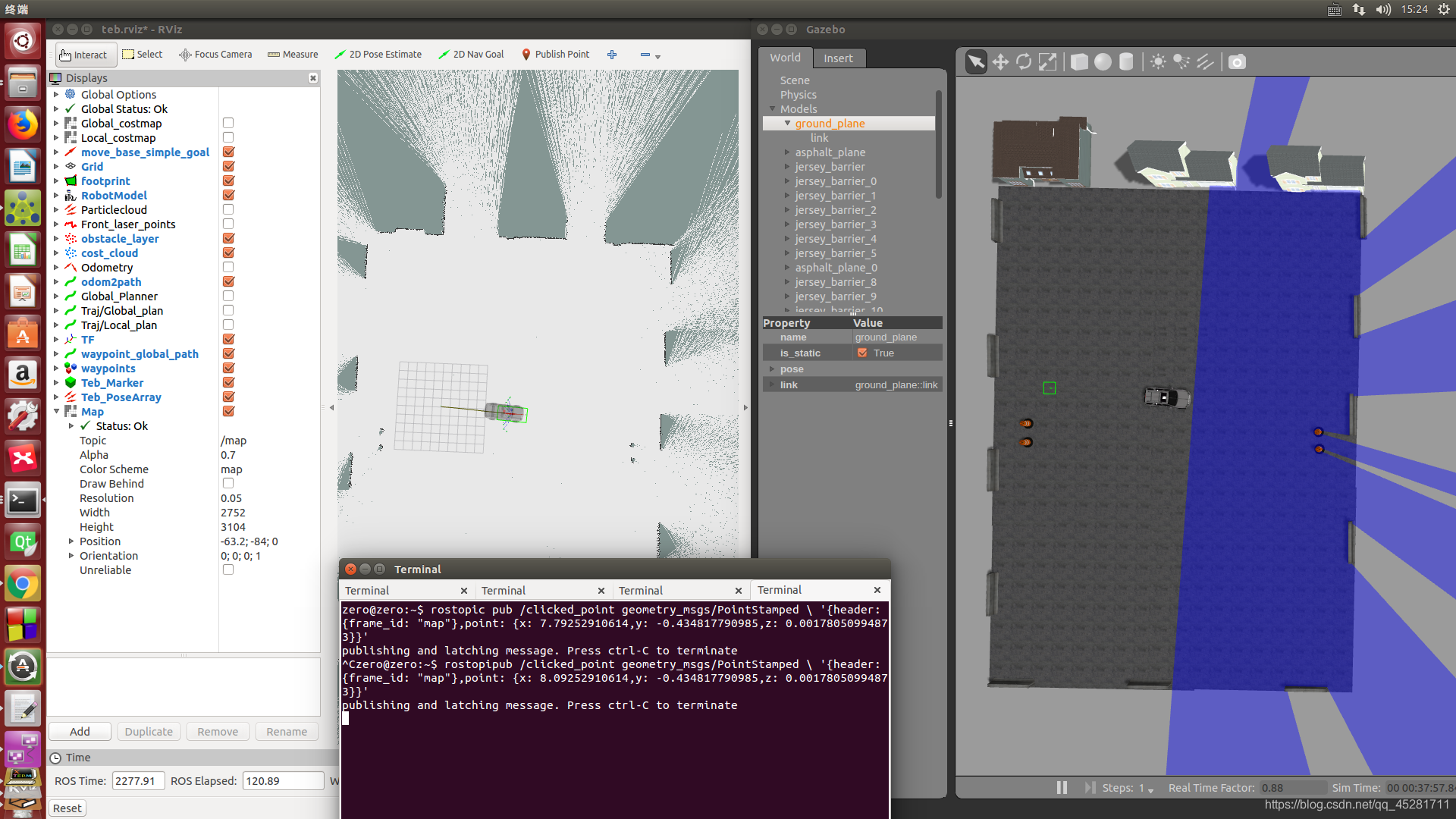The width and height of the screenshot is (1456, 819).
Task: Pause the Gazebo simulation
Action: click(1062, 787)
